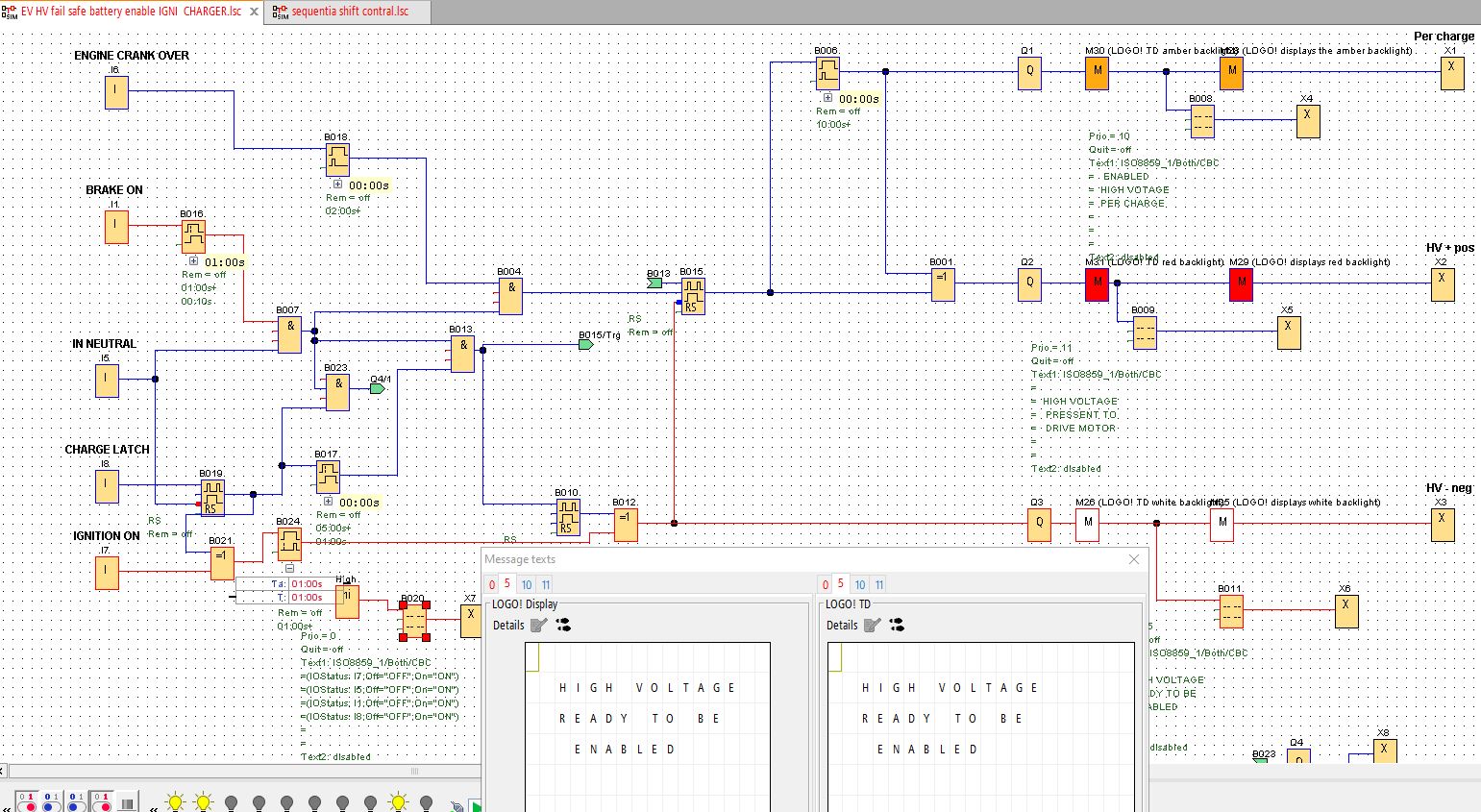
Task: Click the footsteps icon in LOGO! TD panel
Action: click(897, 626)
